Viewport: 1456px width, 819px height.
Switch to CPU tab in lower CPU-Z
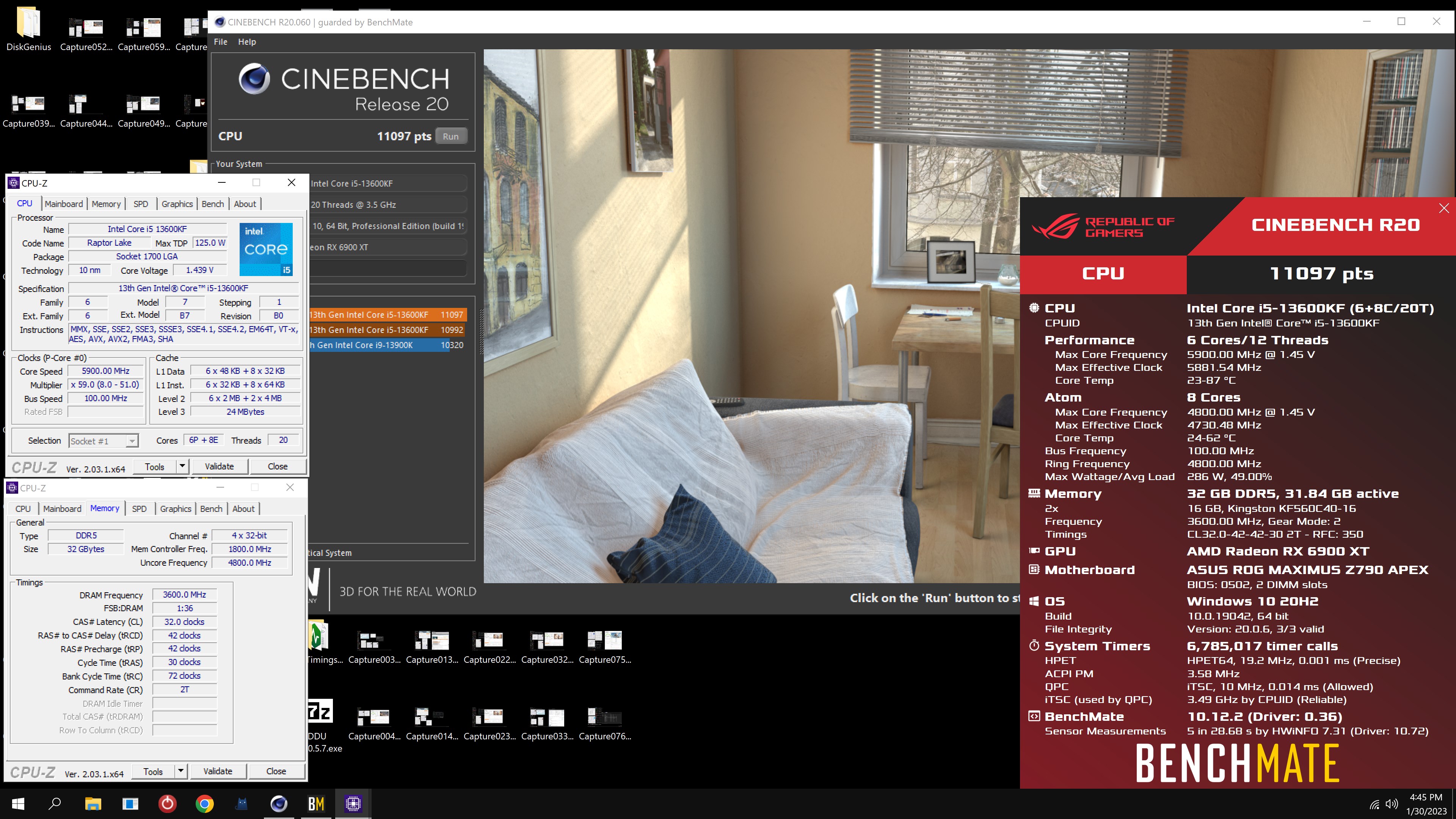coord(23,509)
